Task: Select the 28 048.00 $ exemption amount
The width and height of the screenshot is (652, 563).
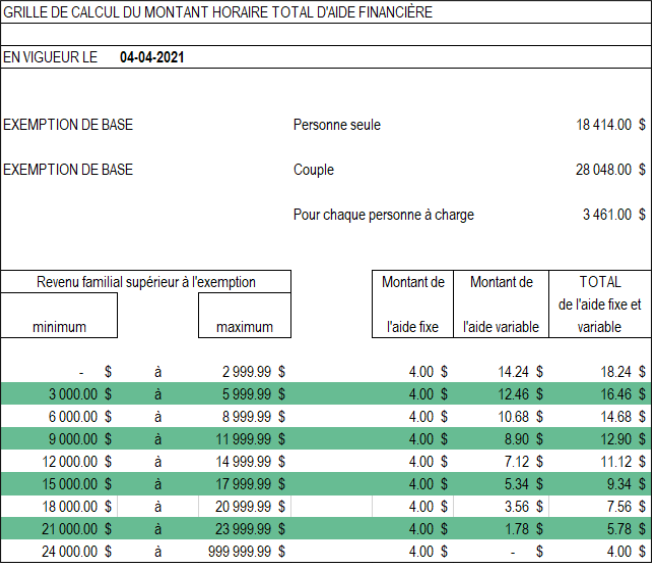Action: pos(610,169)
